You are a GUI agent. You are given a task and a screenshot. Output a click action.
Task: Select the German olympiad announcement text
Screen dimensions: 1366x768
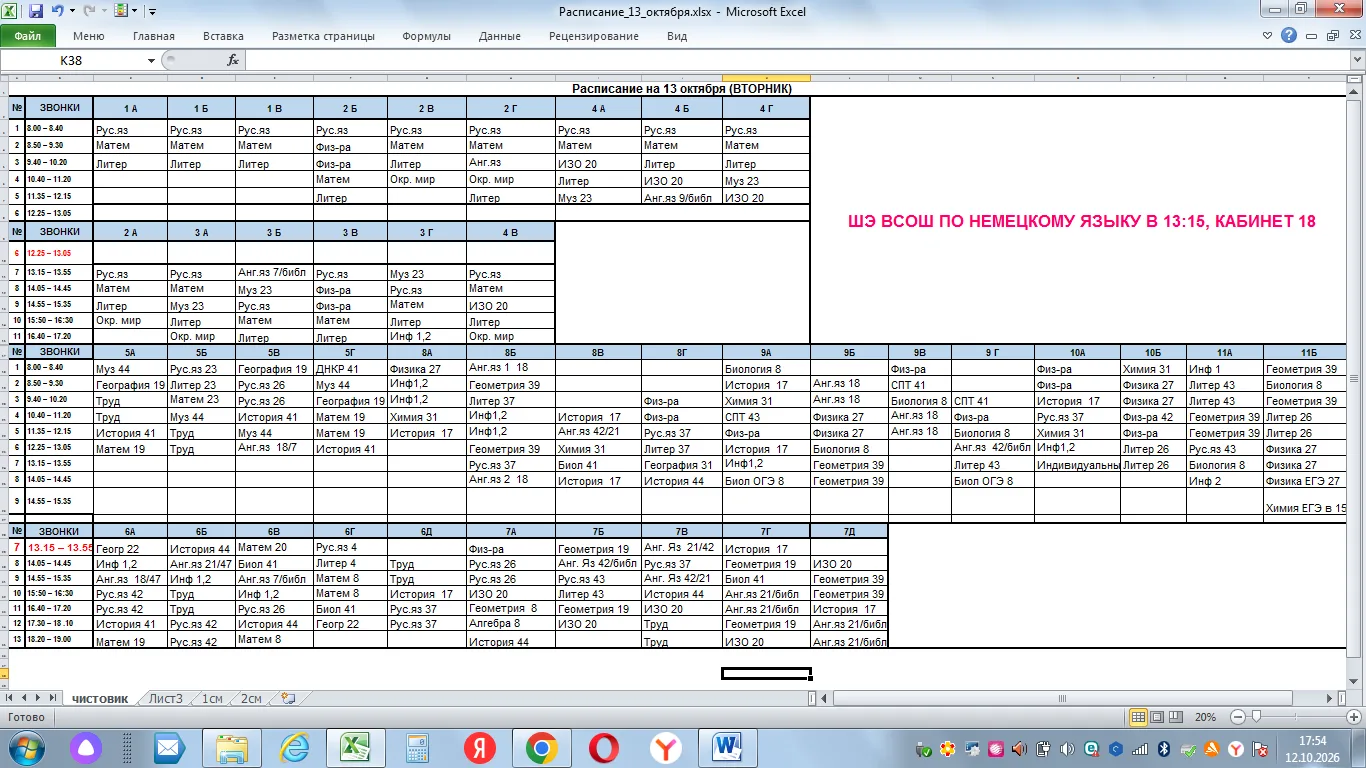(x=1081, y=221)
